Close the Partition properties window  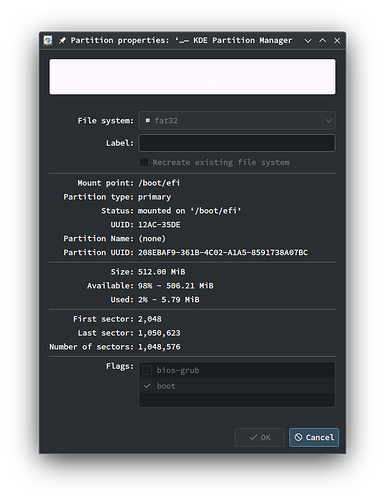click(x=337, y=40)
